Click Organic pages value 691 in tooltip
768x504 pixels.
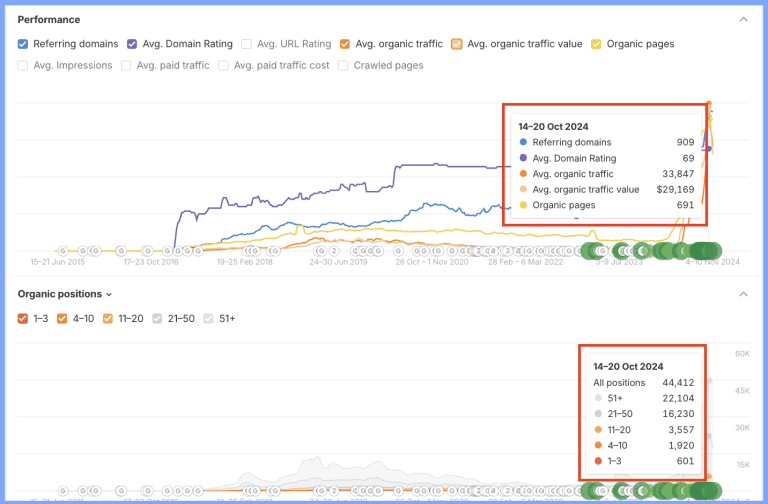click(x=685, y=205)
